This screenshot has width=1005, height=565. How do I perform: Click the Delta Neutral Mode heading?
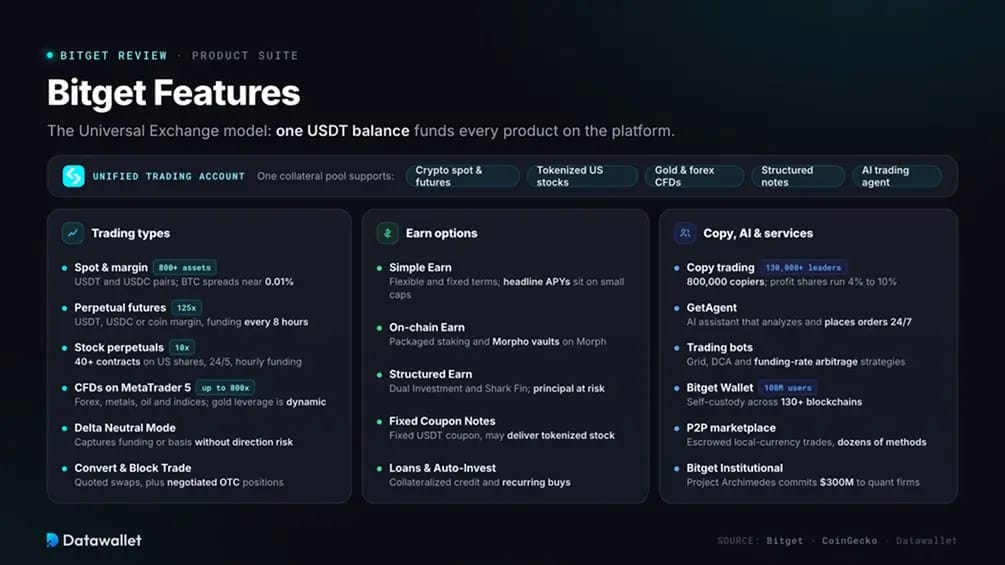125,428
